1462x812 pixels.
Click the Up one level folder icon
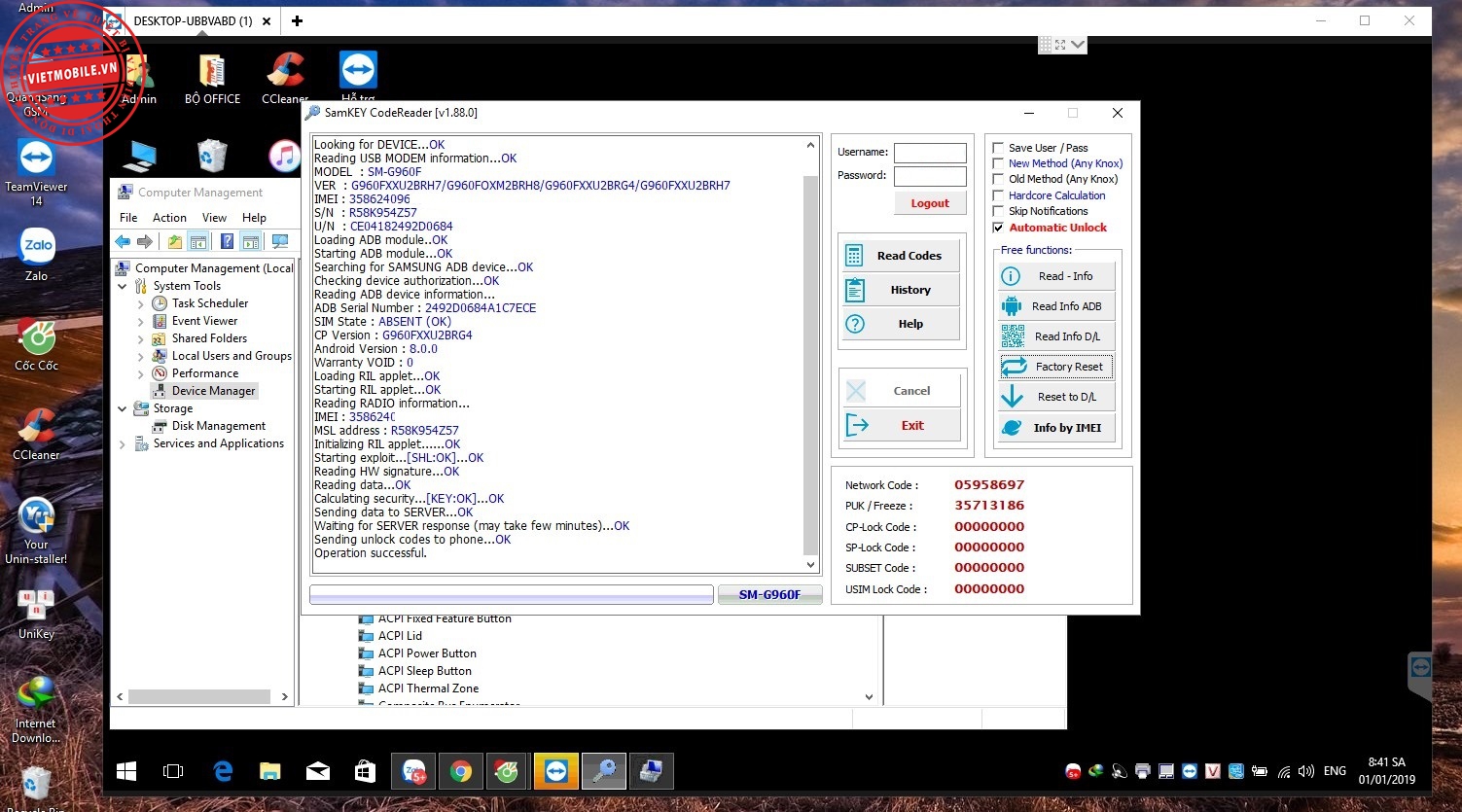175,241
